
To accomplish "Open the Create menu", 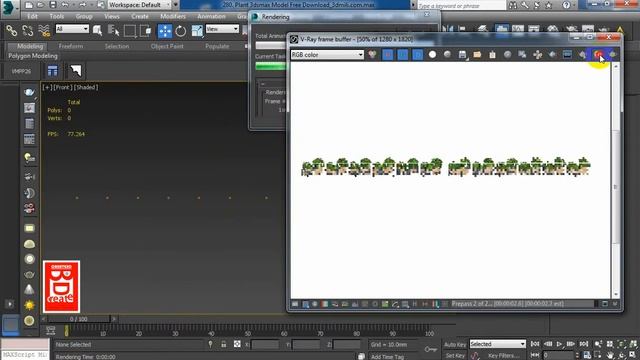I will [140, 16].
